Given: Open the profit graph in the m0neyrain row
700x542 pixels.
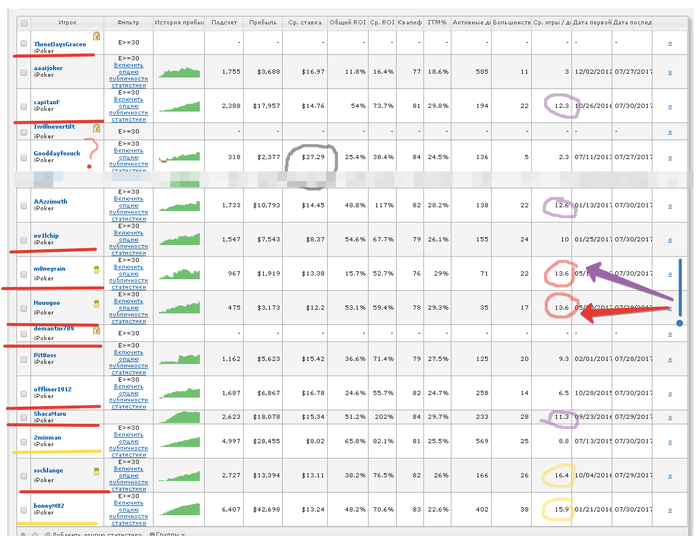Looking at the screenshot, I should pyautogui.click(x=179, y=274).
